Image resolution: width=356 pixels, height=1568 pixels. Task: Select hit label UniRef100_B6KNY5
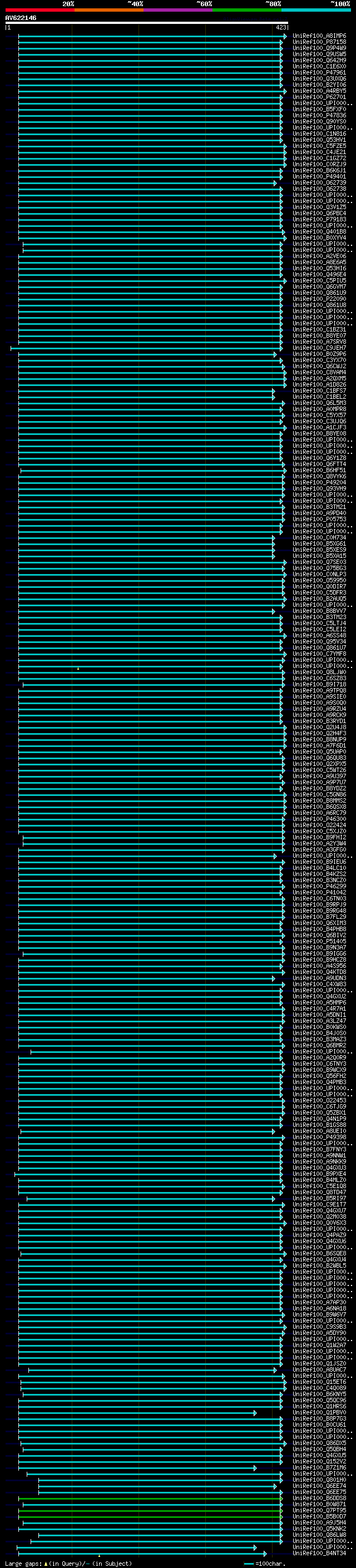pos(319,1394)
